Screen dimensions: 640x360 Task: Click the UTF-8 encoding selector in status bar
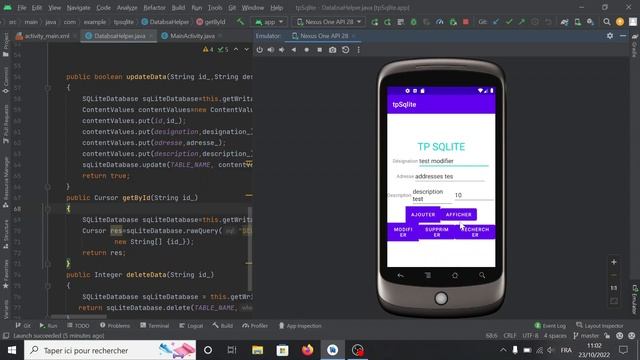(530, 336)
